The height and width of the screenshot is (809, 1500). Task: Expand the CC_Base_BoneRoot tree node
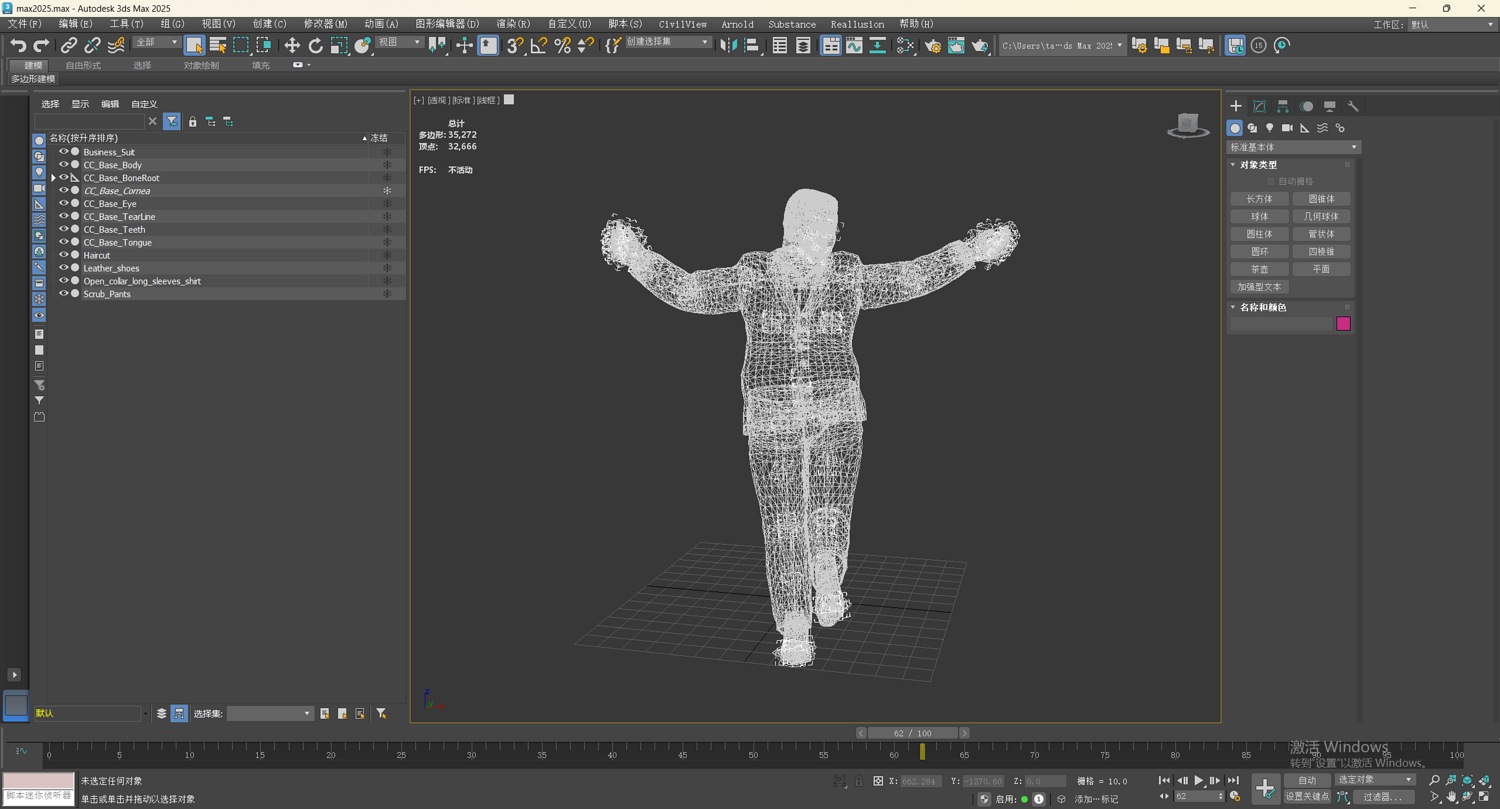[x=53, y=178]
